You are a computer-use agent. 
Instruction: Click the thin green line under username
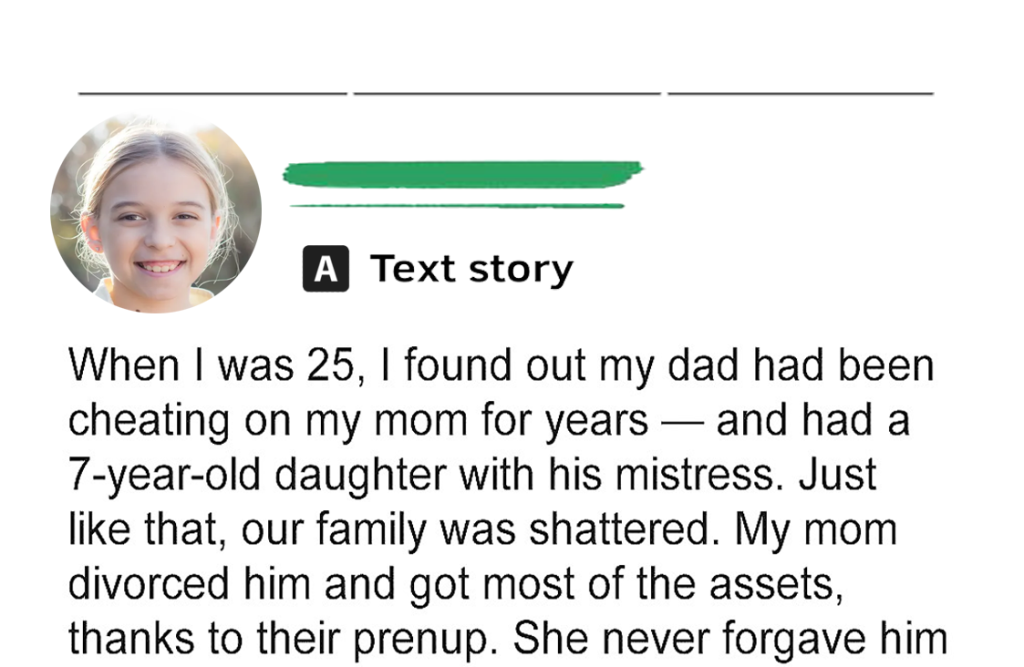pos(456,206)
